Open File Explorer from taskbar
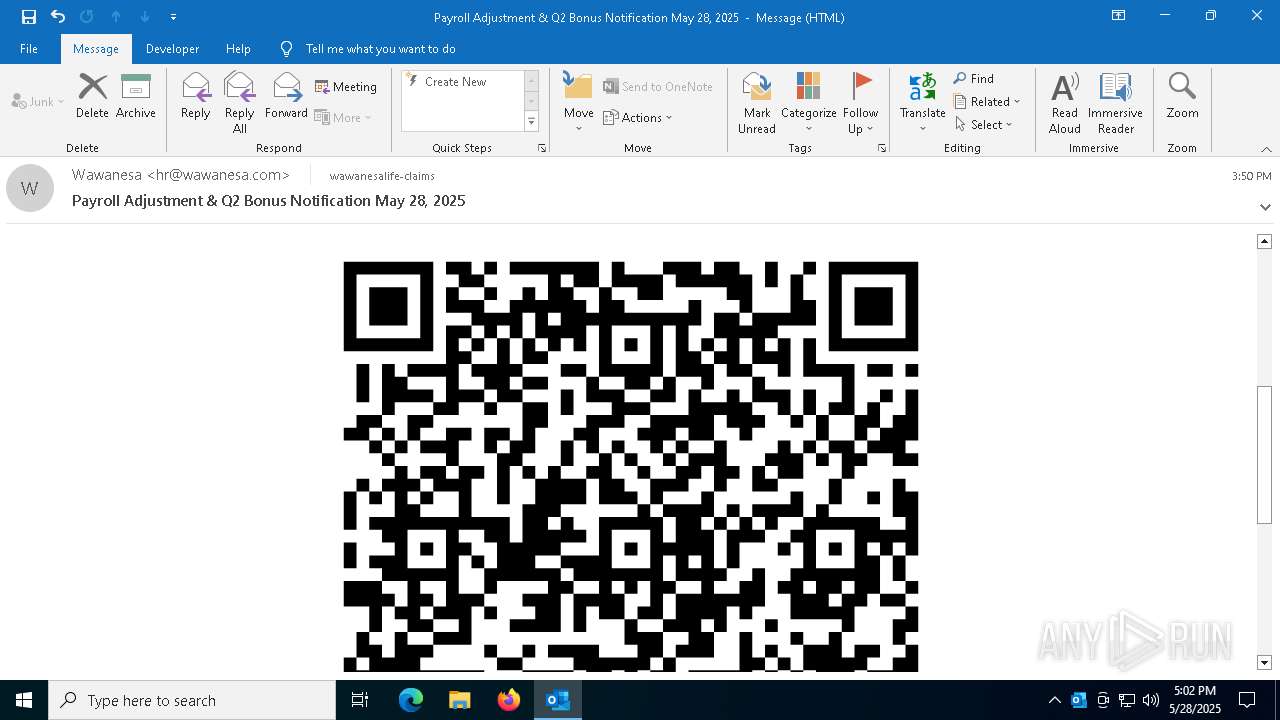Screen dimensions: 1280x720 point(460,700)
